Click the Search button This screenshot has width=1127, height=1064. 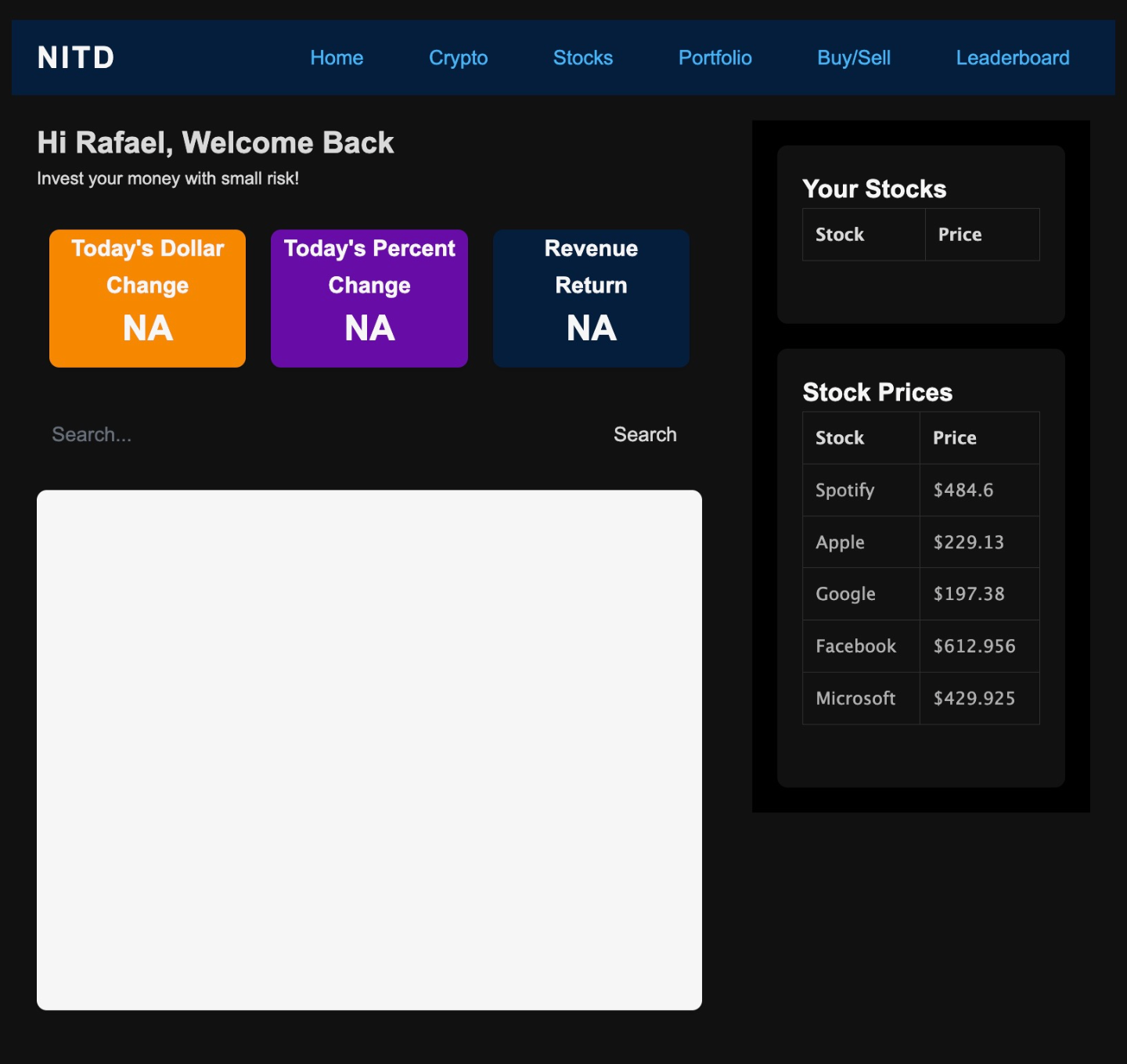645,434
